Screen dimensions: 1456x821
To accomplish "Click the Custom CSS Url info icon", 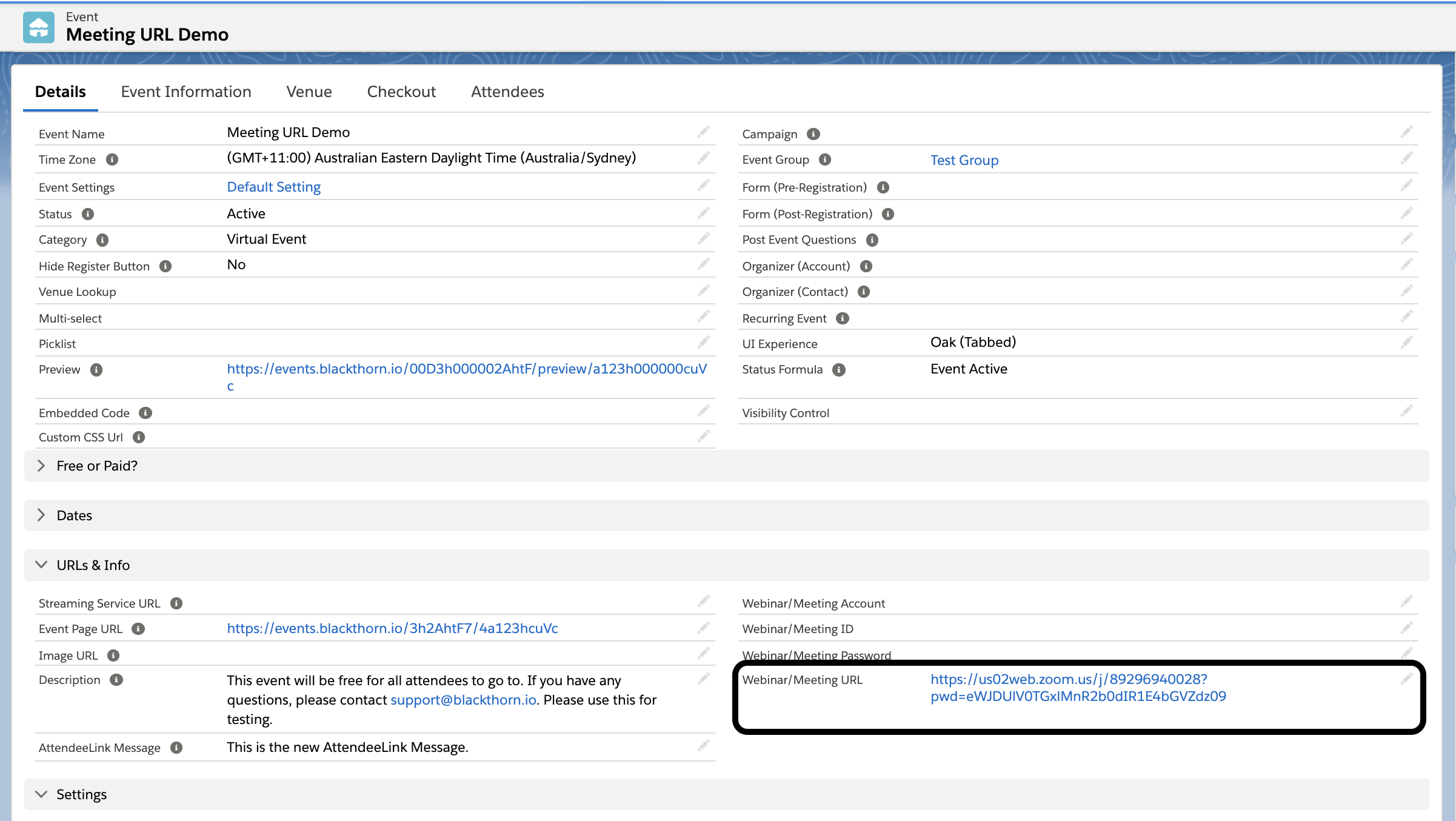I will click(139, 437).
